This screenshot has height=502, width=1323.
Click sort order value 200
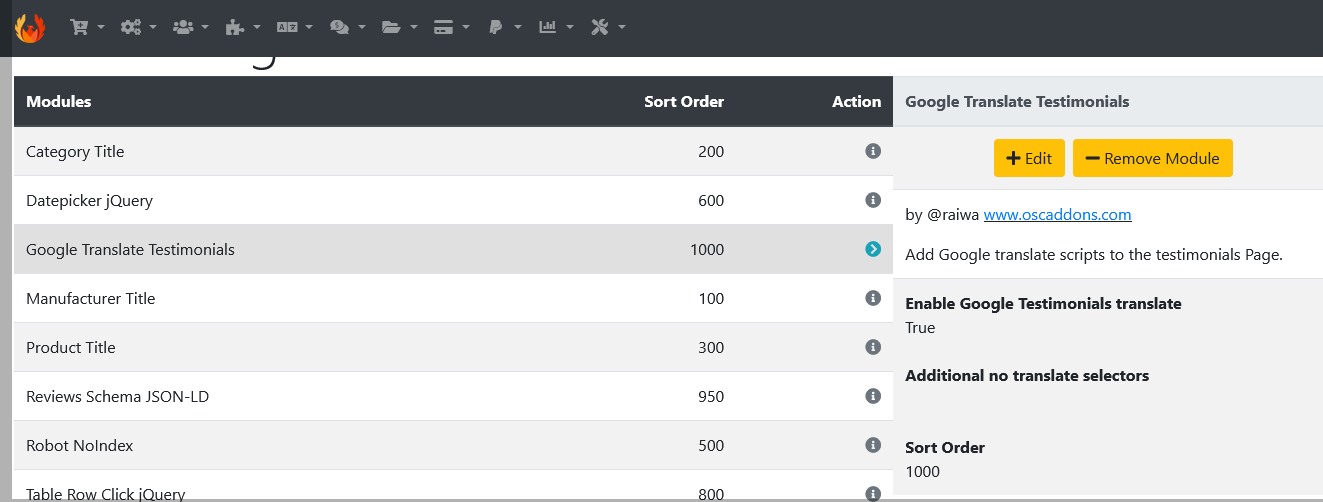pos(711,152)
